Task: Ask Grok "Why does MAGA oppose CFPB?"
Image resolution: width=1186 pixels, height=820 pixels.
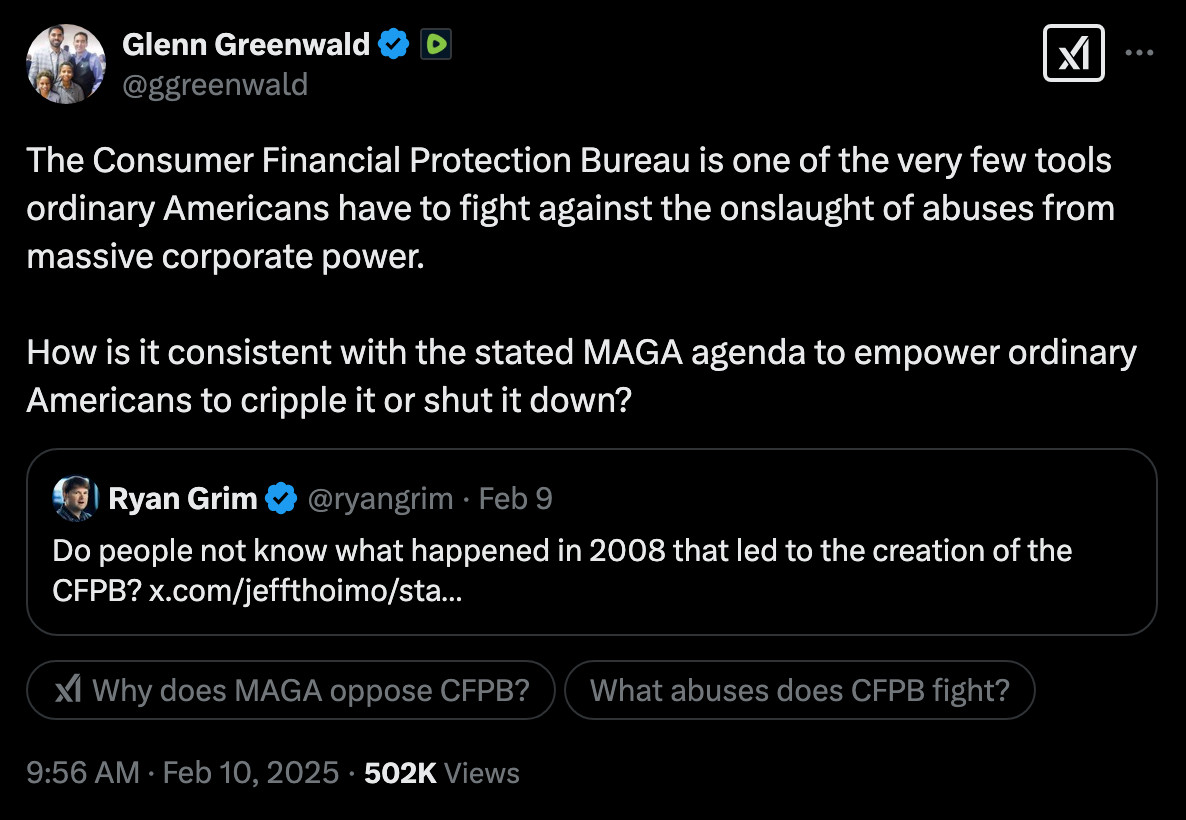Action: [x=290, y=690]
